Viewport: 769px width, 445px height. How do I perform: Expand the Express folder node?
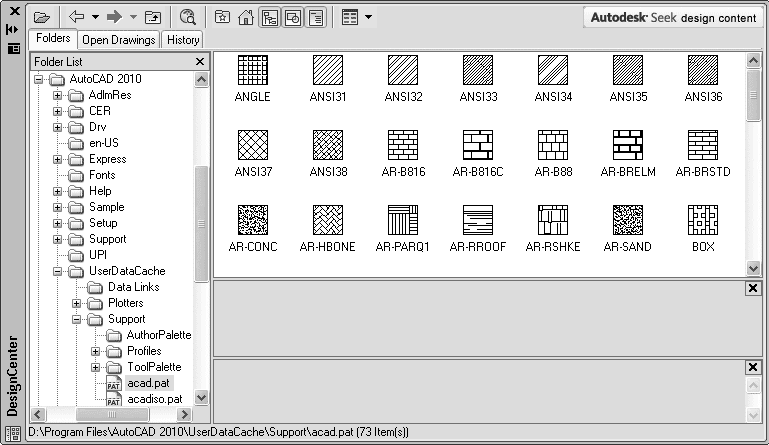pyautogui.click(x=57, y=159)
